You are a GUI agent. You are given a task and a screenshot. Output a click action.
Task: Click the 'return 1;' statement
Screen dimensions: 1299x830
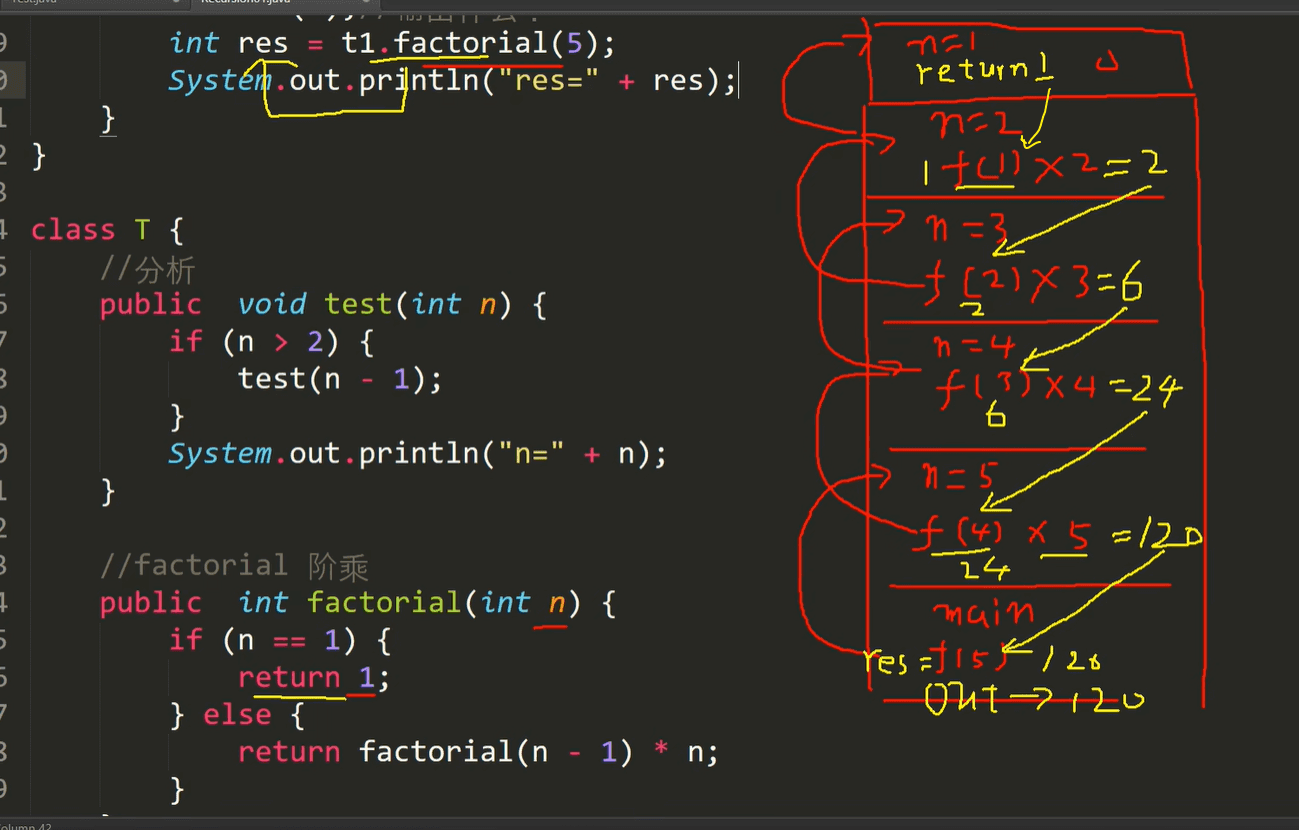[x=314, y=678]
